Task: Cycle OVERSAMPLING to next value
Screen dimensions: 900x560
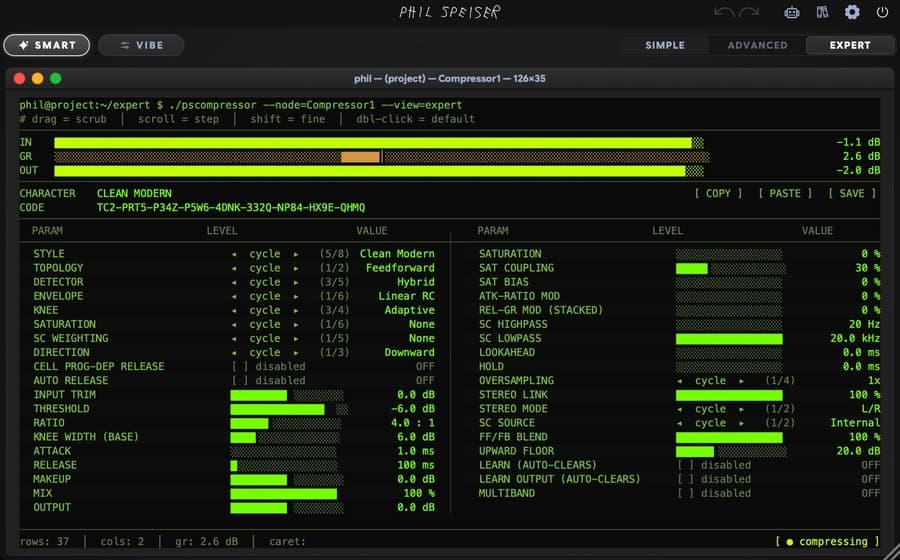Action: coord(742,380)
